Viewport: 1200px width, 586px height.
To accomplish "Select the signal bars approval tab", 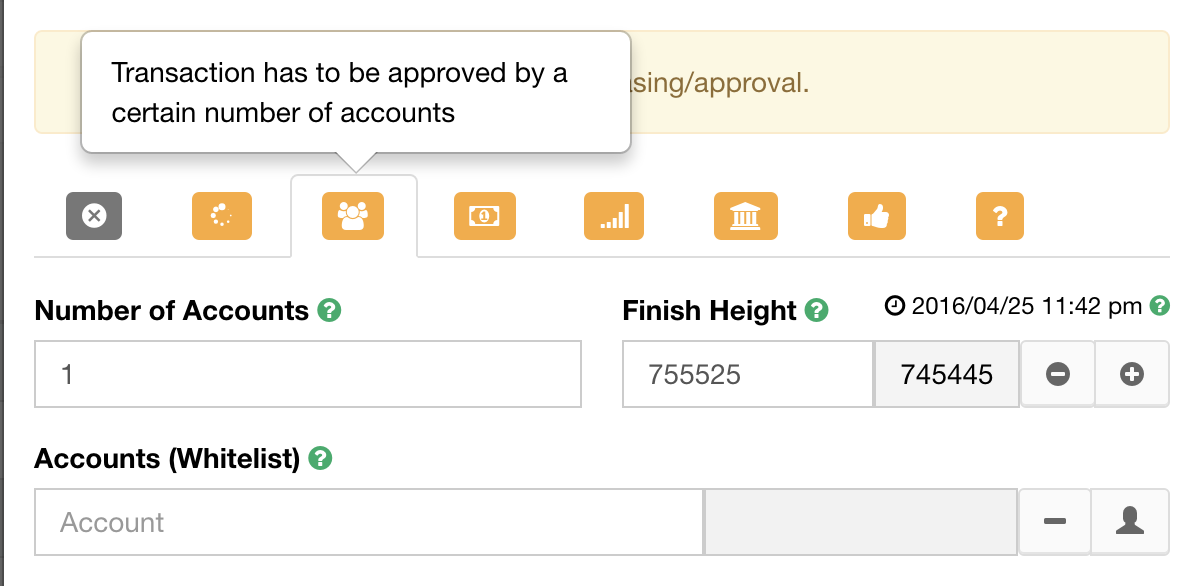I will tap(614, 215).
